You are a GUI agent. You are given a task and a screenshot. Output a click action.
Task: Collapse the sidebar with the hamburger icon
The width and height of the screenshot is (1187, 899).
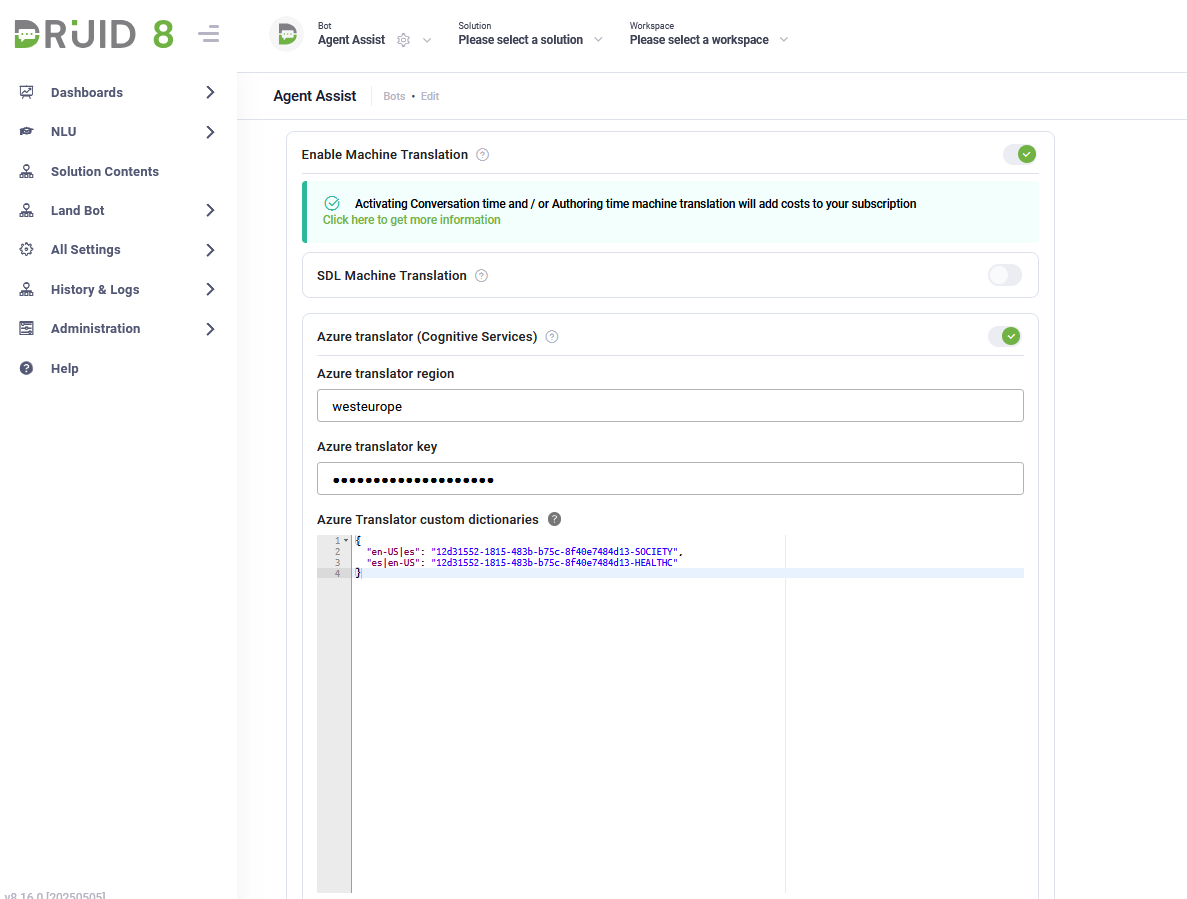pos(208,34)
